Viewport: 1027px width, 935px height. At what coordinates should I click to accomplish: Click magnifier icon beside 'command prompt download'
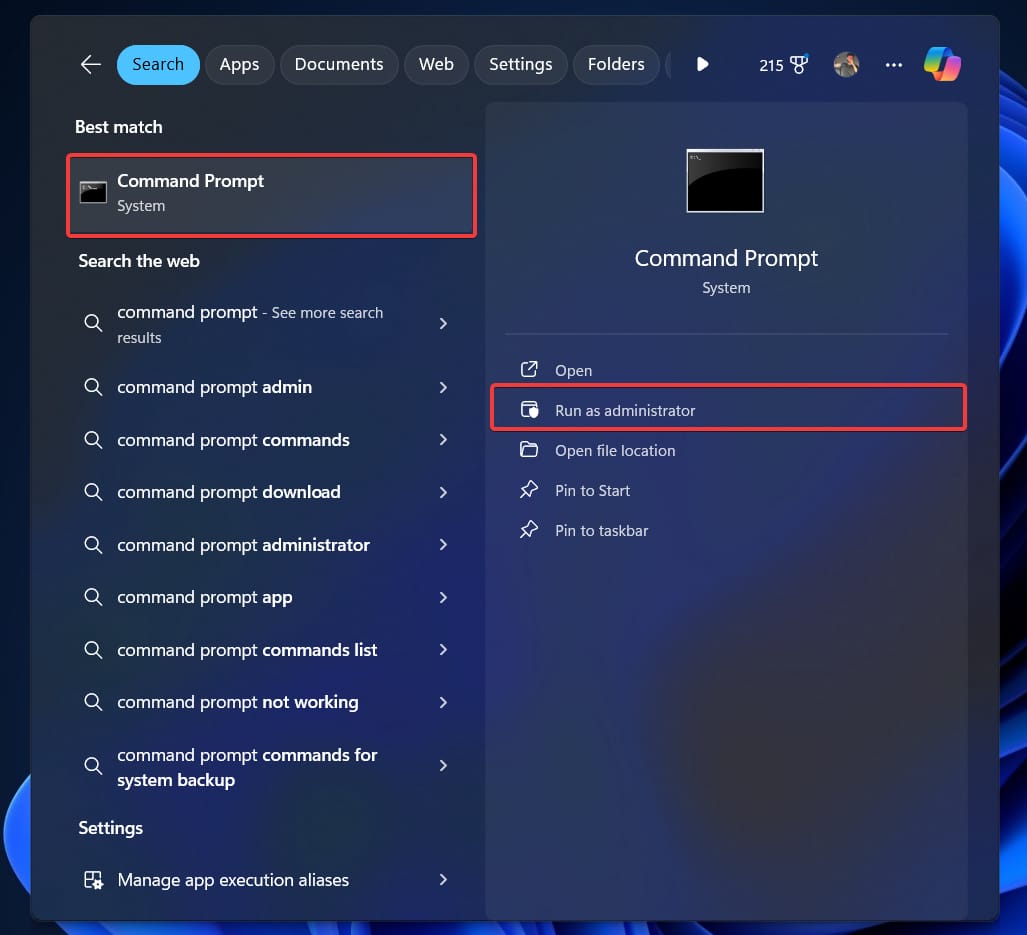pos(93,492)
